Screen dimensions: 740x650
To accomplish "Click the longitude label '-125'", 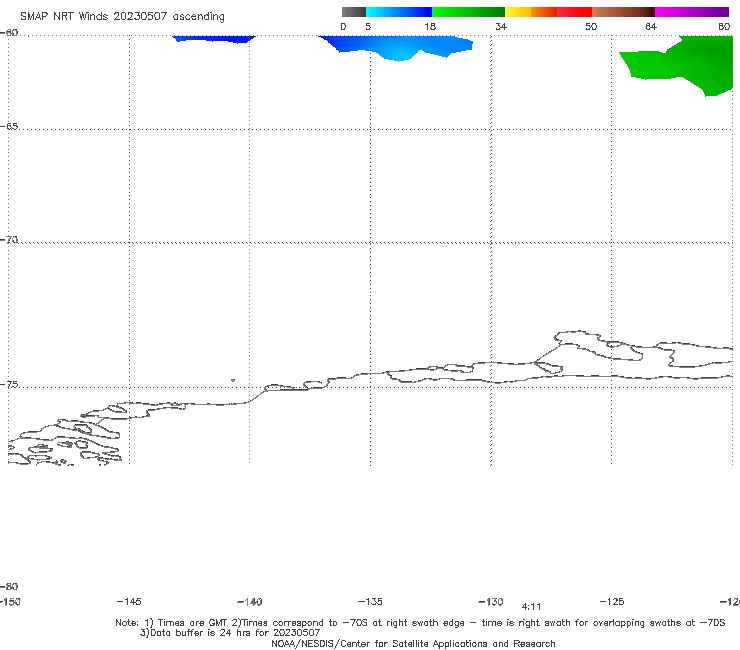I will tap(612, 601).
